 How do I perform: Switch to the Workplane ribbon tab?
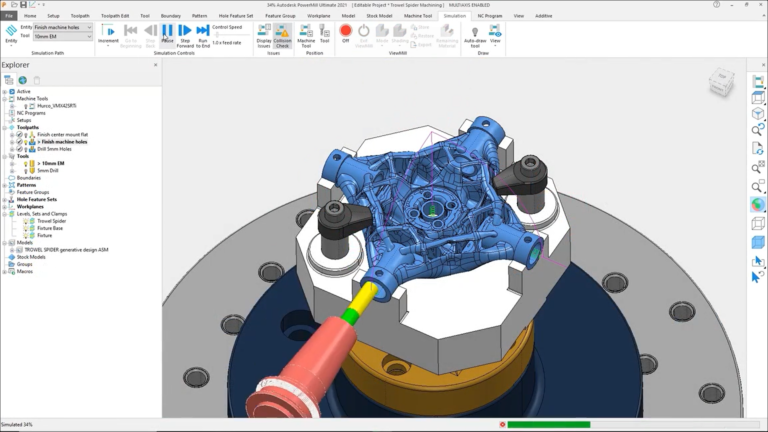point(318,16)
